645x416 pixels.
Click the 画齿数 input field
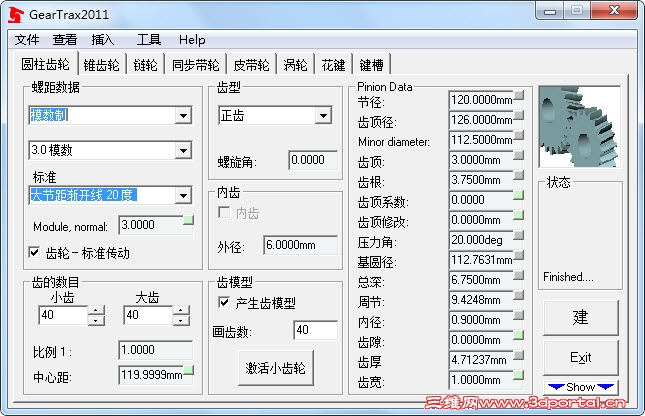pos(316,330)
